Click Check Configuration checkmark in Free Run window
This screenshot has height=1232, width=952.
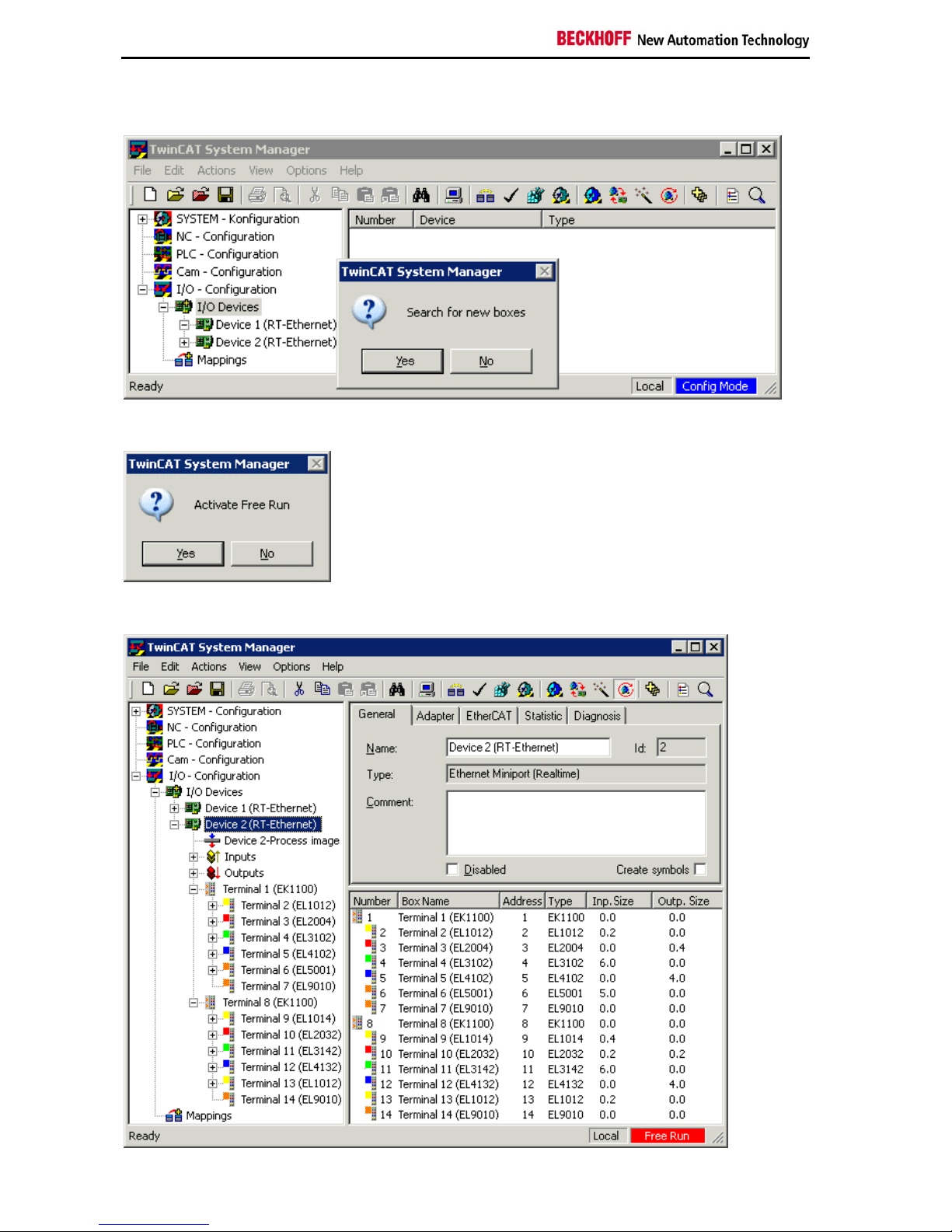[479, 689]
